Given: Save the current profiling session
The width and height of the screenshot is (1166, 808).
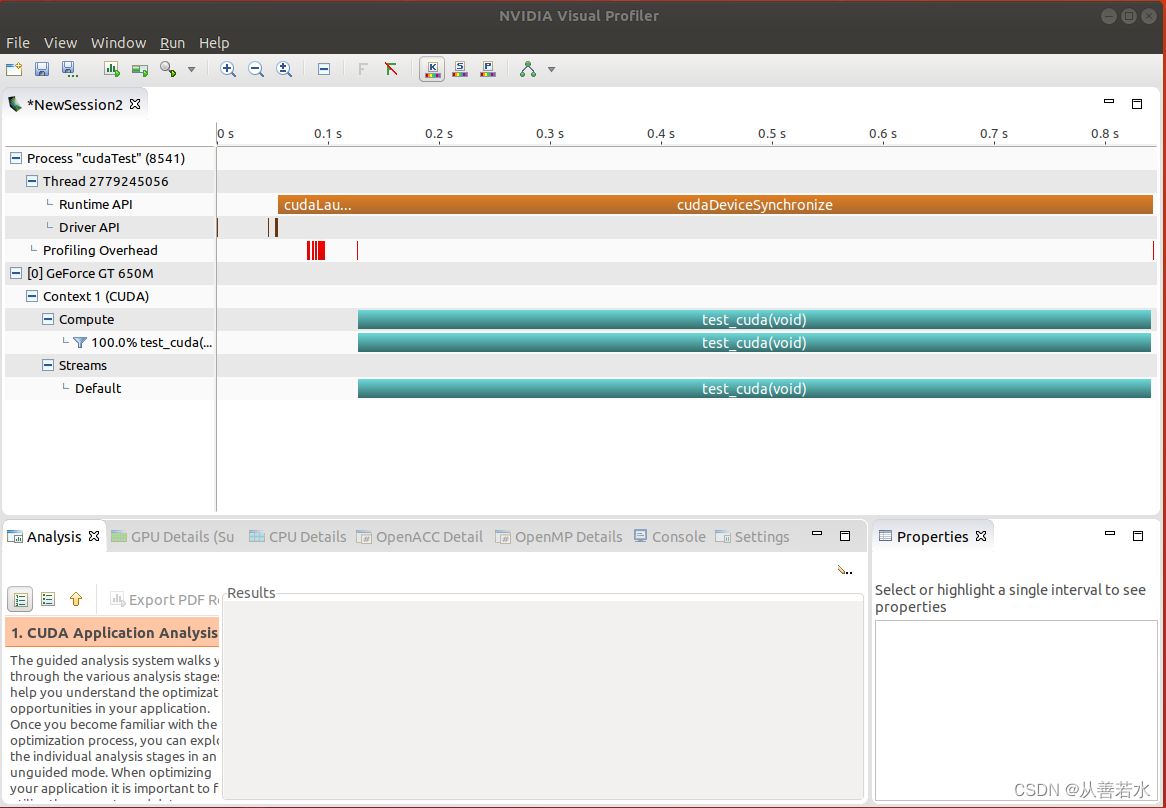Looking at the screenshot, I should pos(41,69).
